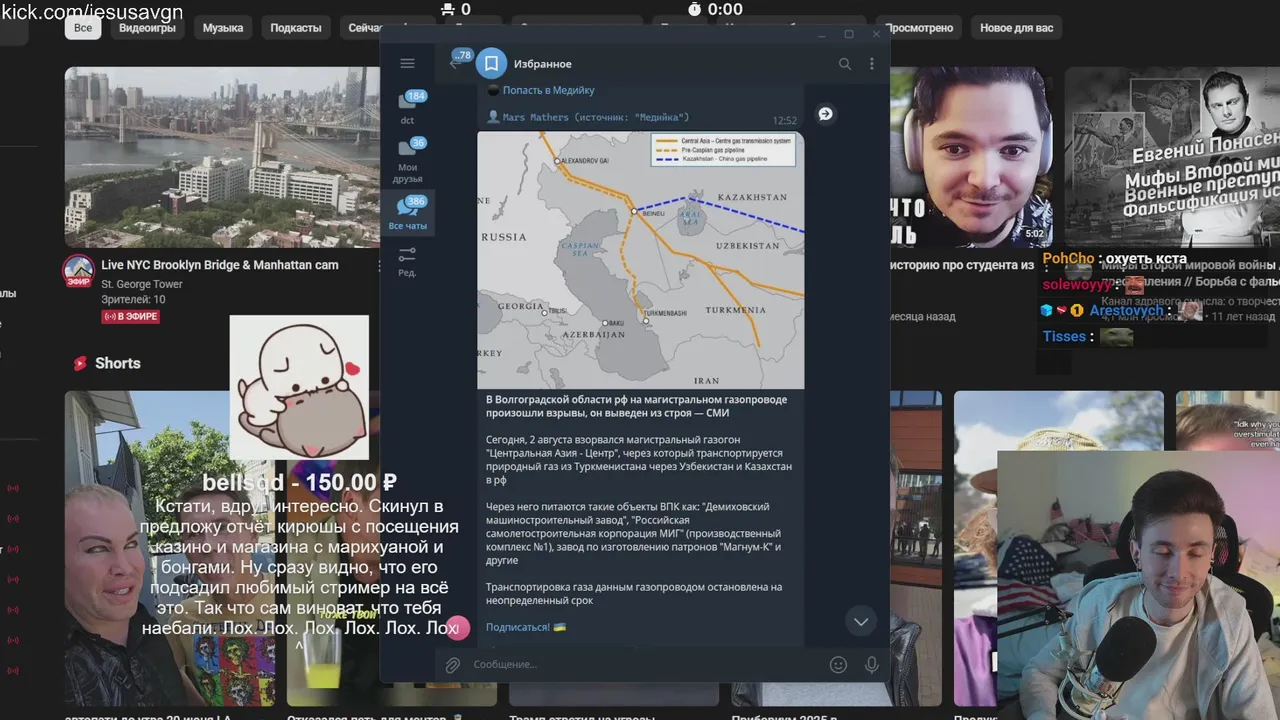
Task: Open Live NYC Brooklyn Bridge & Manhattan cam title
Action: (220, 265)
